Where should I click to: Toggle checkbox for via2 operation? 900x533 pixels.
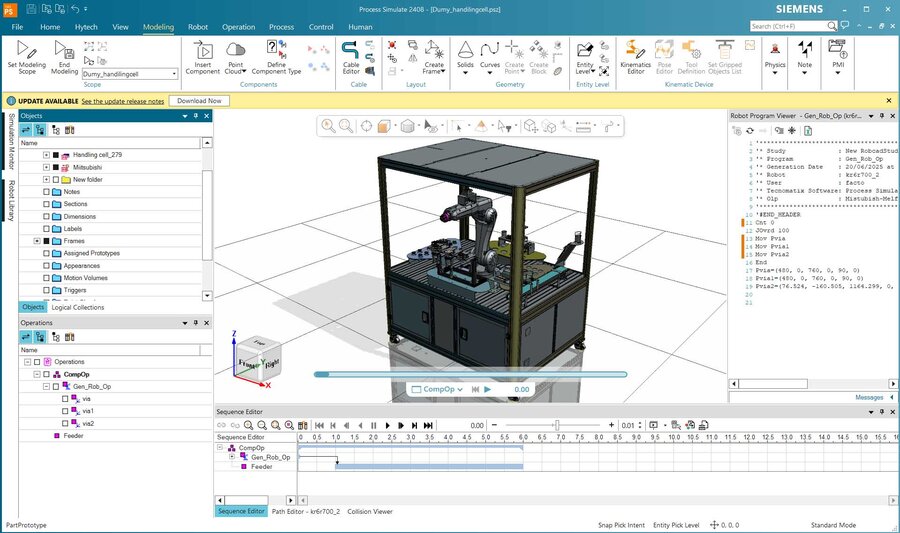(65, 423)
